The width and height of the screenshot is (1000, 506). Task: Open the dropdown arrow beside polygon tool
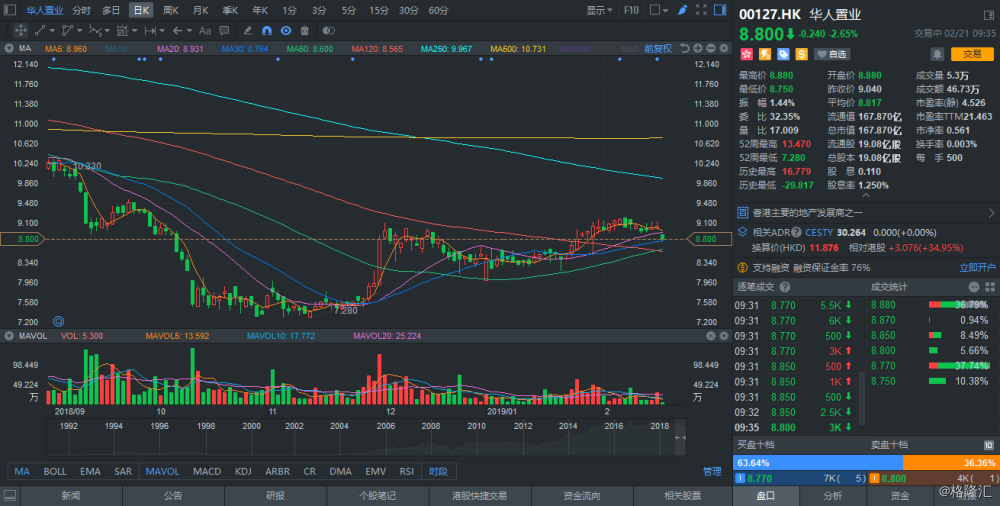tap(80, 30)
